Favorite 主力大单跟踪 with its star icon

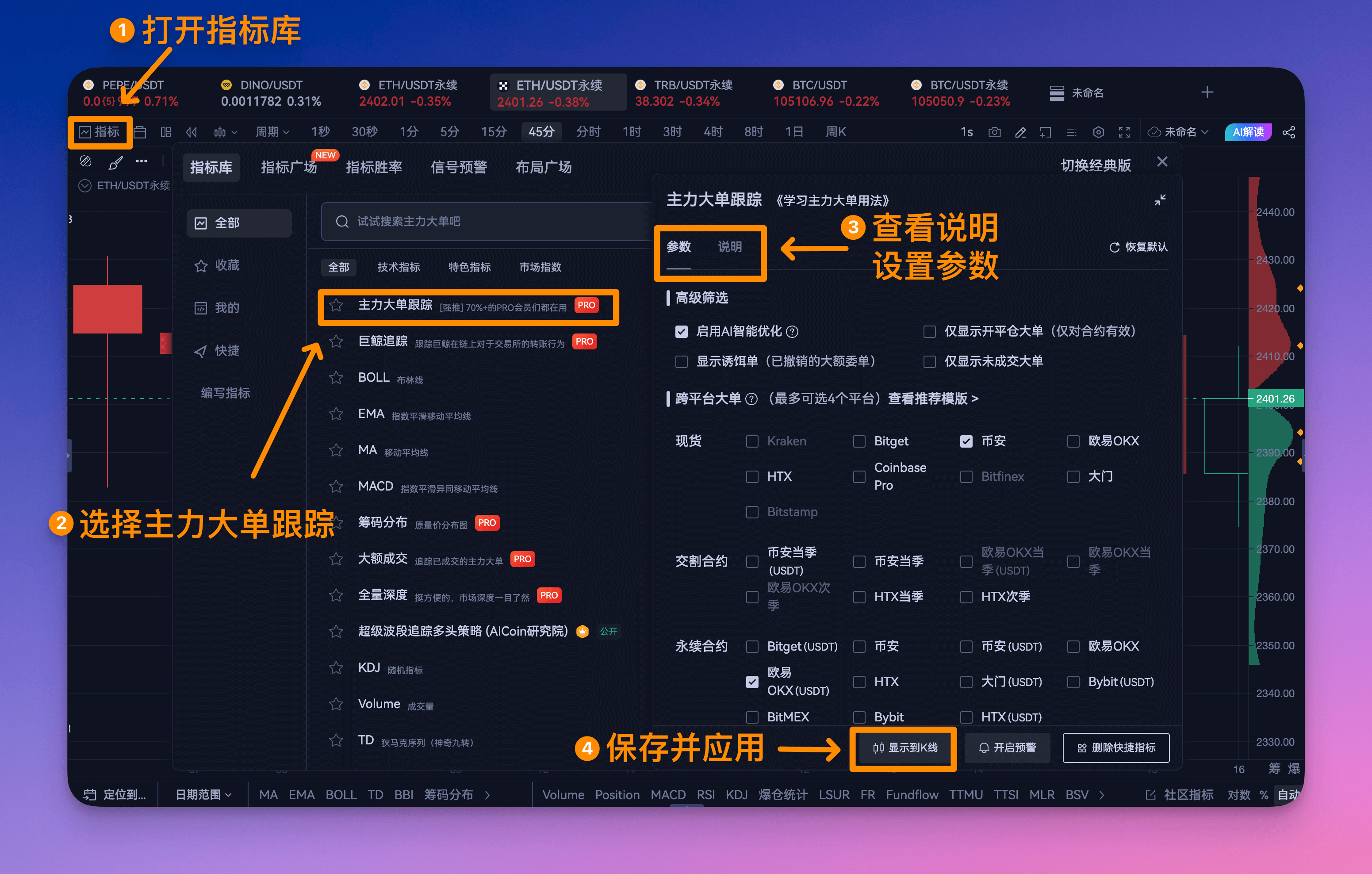[x=336, y=305]
